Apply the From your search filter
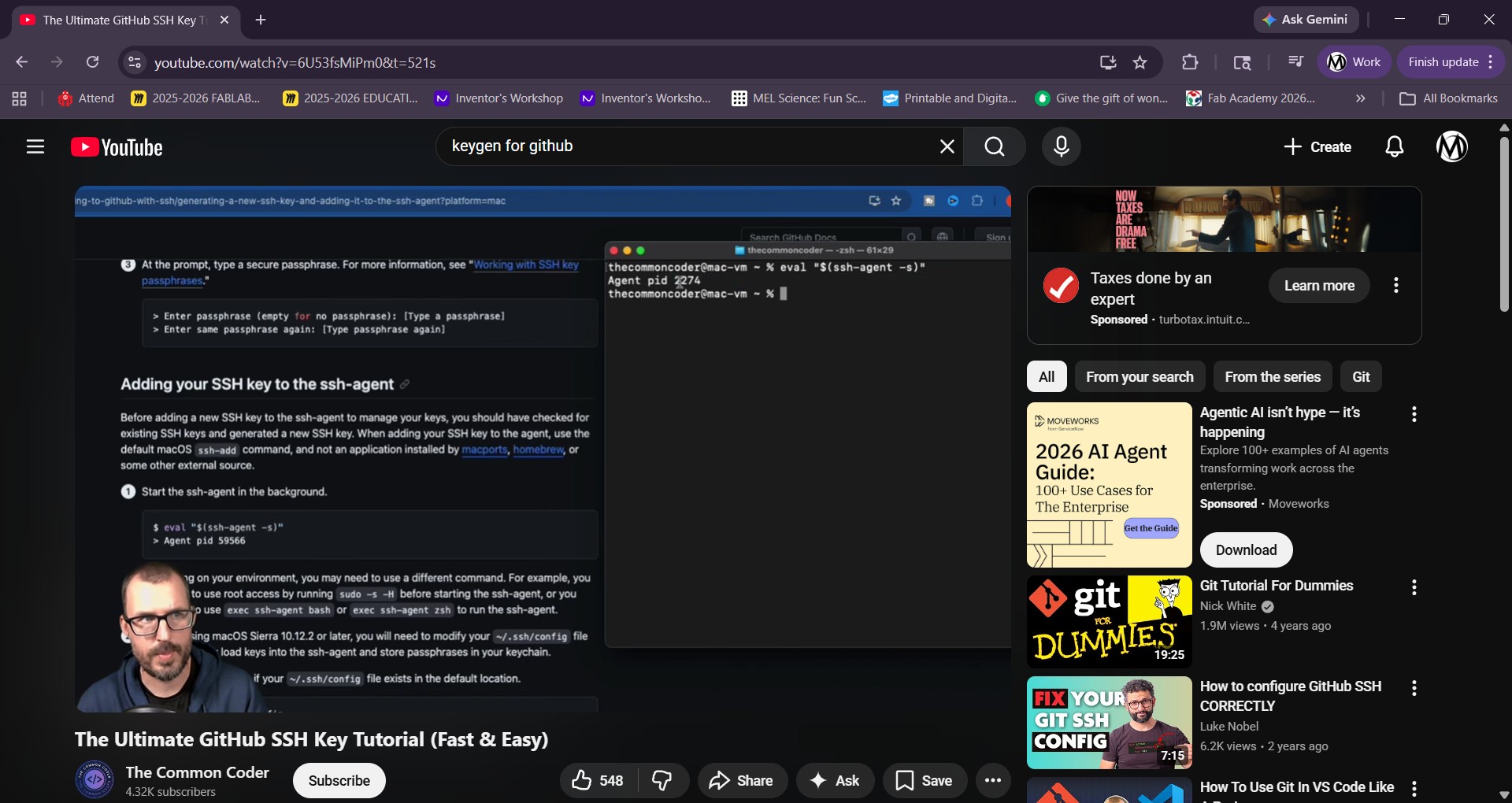This screenshot has width=1512, height=803. tap(1140, 376)
